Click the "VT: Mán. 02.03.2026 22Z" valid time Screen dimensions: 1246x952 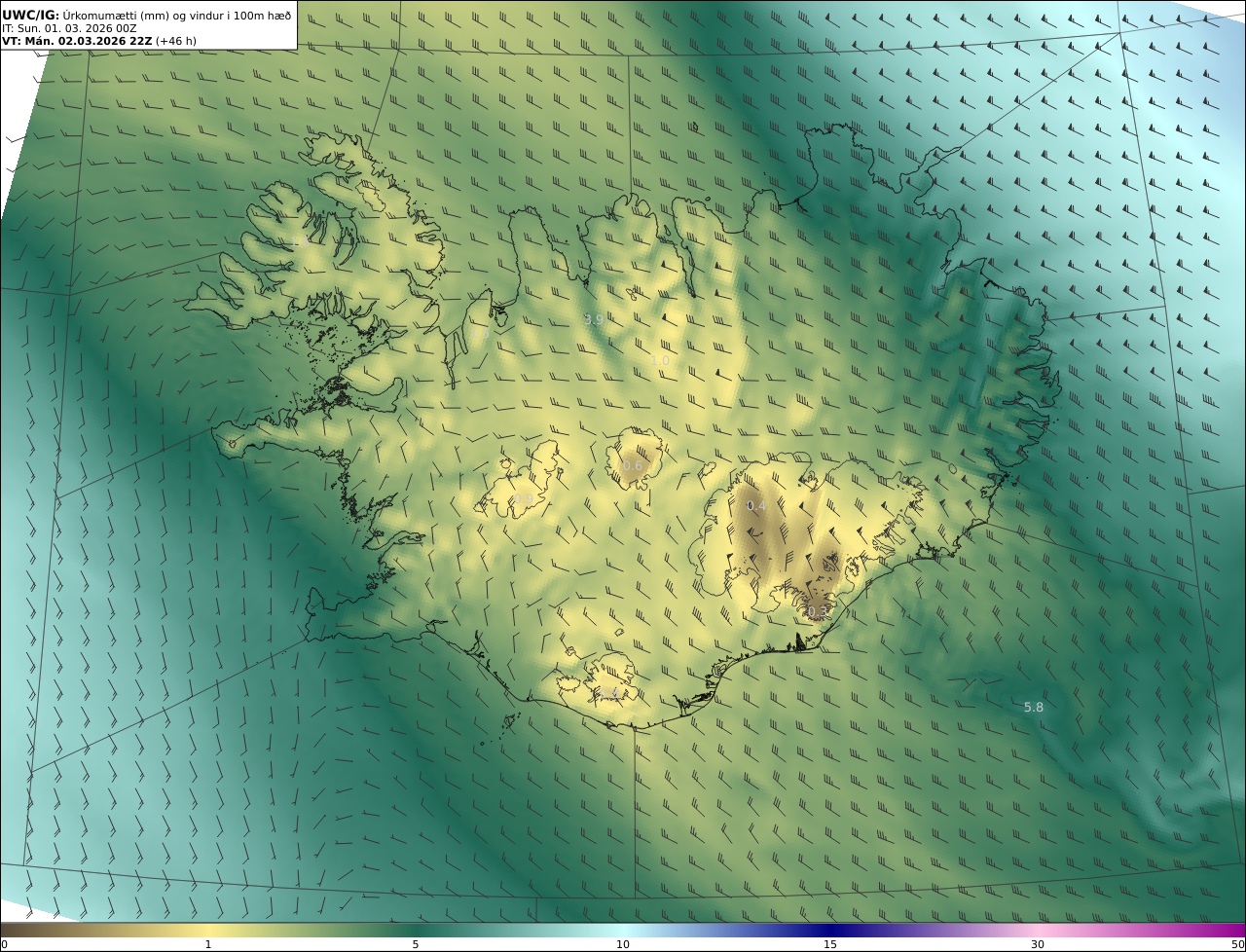[77, 41]
